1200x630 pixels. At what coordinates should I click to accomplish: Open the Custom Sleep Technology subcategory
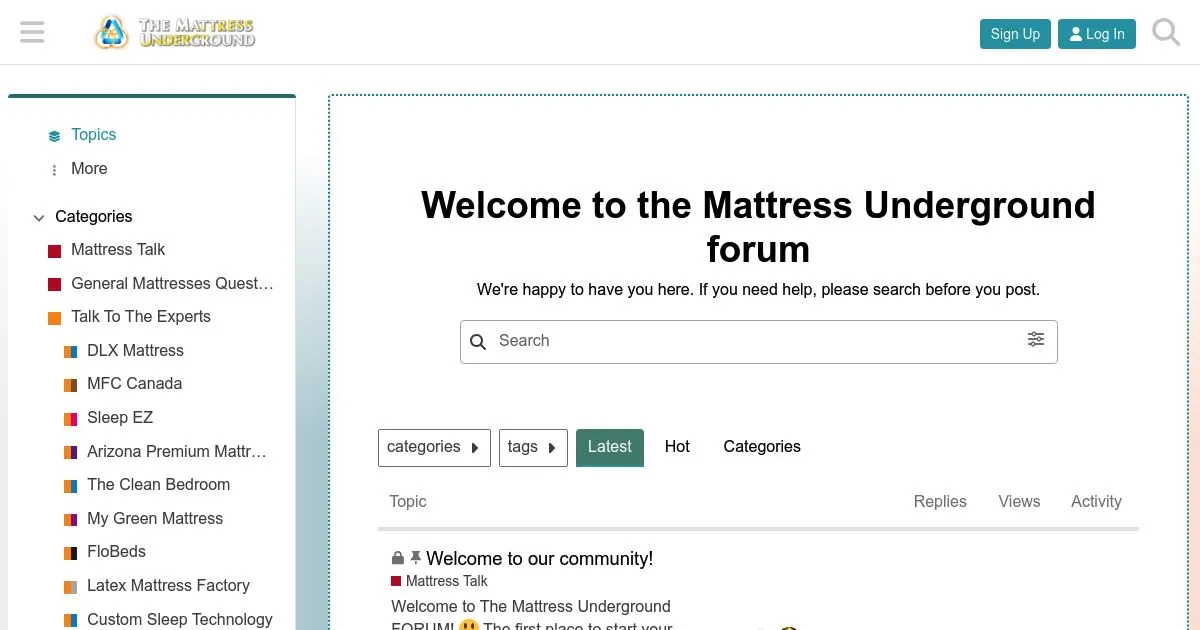coord(180,620)
